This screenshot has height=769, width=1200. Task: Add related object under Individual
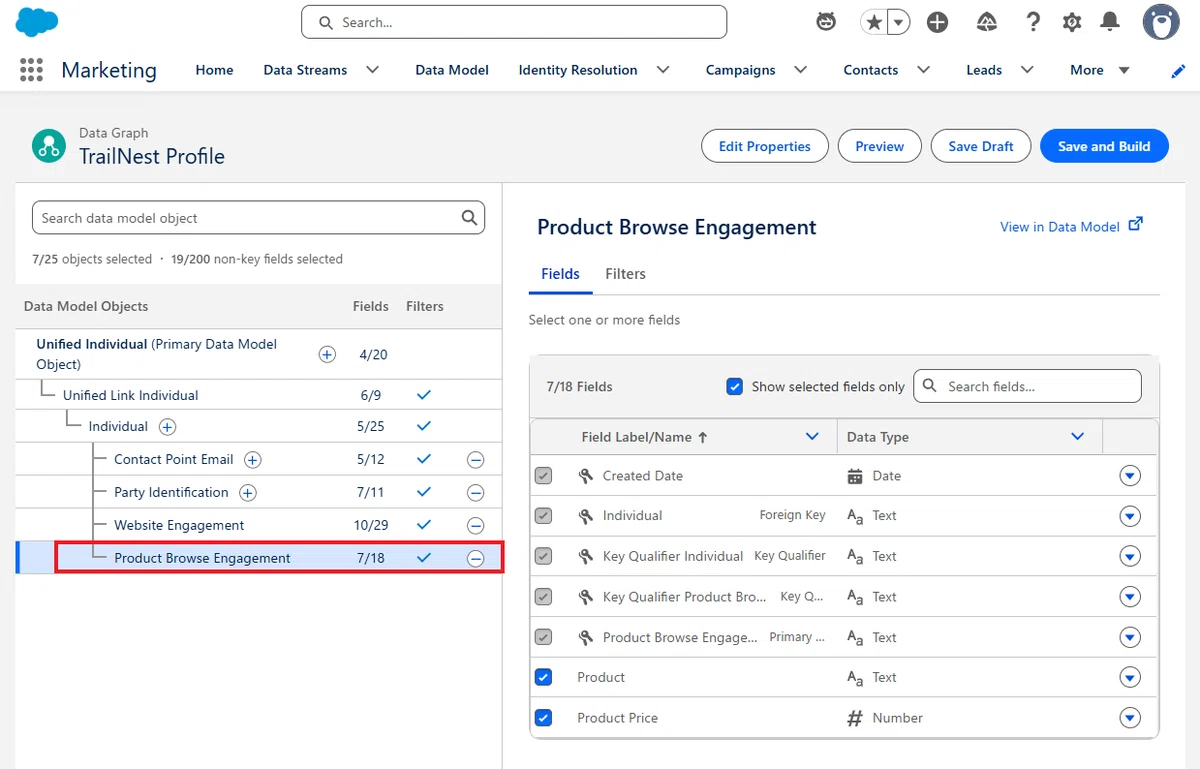click(x=167, y=427)
